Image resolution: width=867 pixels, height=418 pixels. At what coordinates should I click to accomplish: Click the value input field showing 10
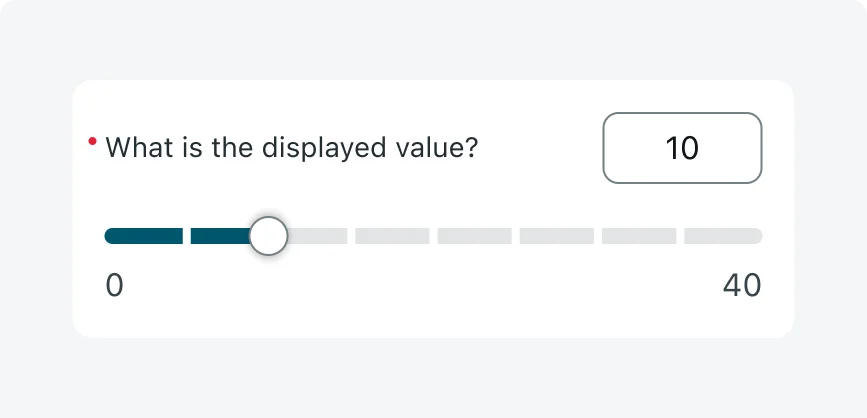(682, 148)
